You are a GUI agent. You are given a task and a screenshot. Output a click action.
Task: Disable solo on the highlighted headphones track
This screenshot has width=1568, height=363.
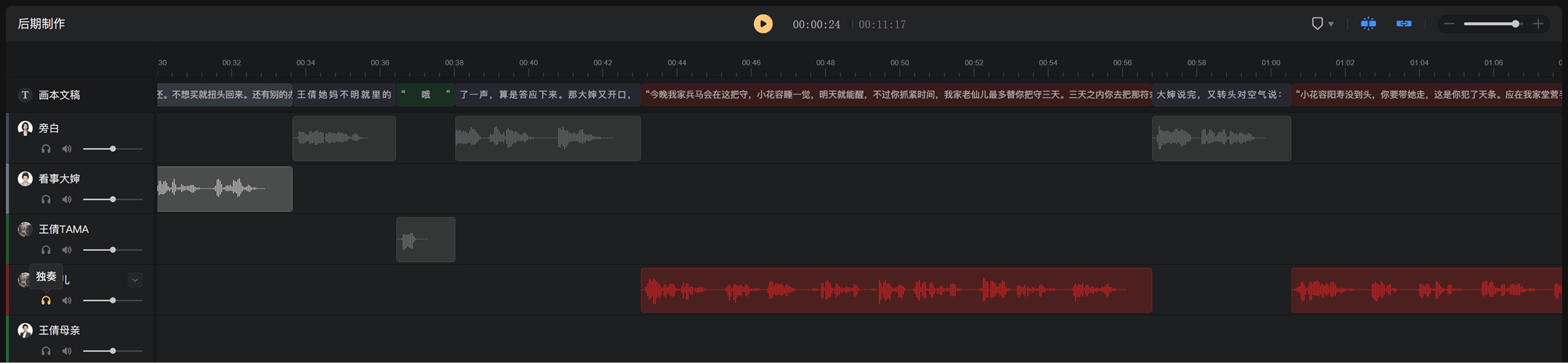click(x=46, y=300)
